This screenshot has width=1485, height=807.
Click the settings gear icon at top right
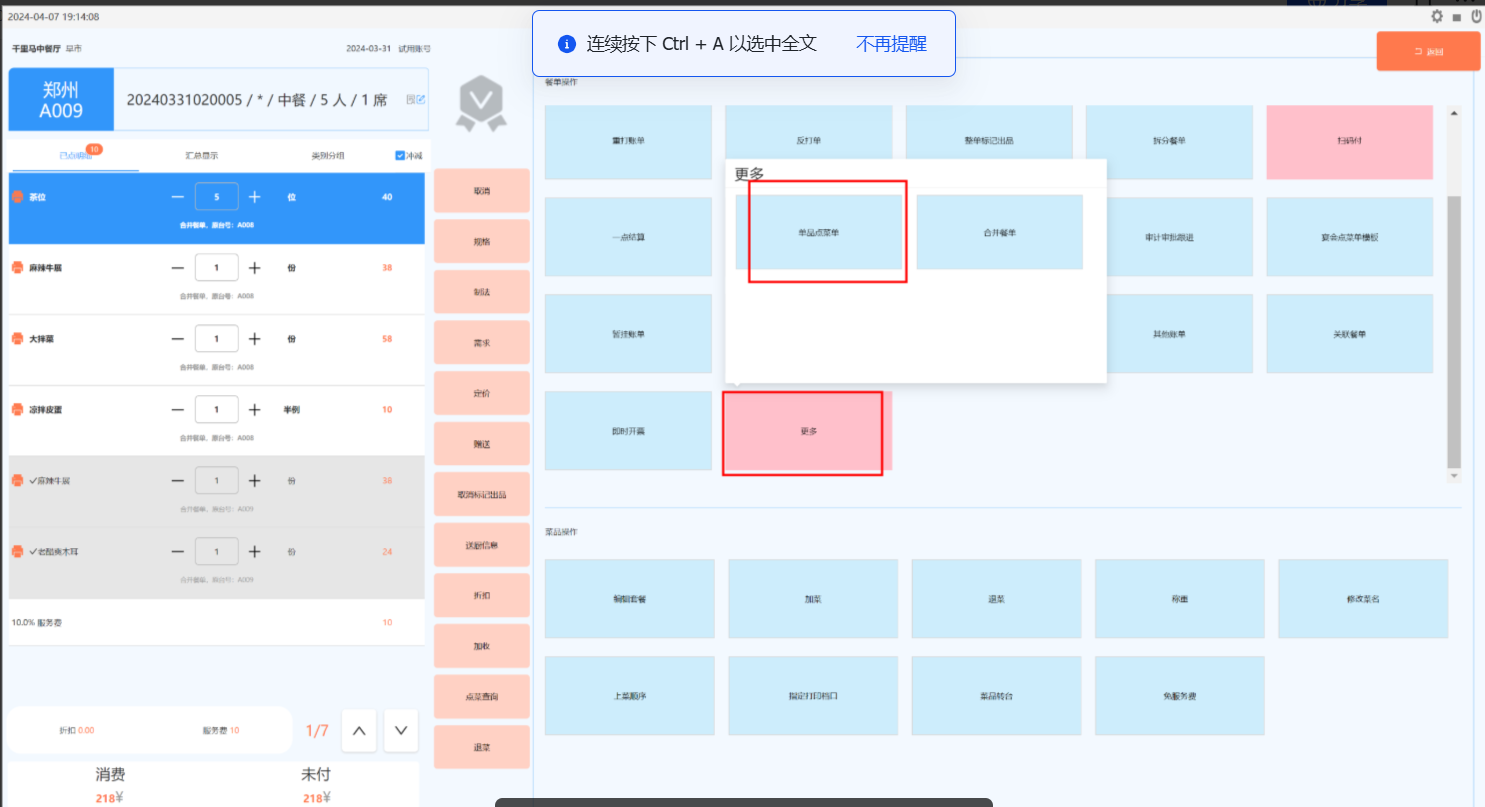[1437, 16]
